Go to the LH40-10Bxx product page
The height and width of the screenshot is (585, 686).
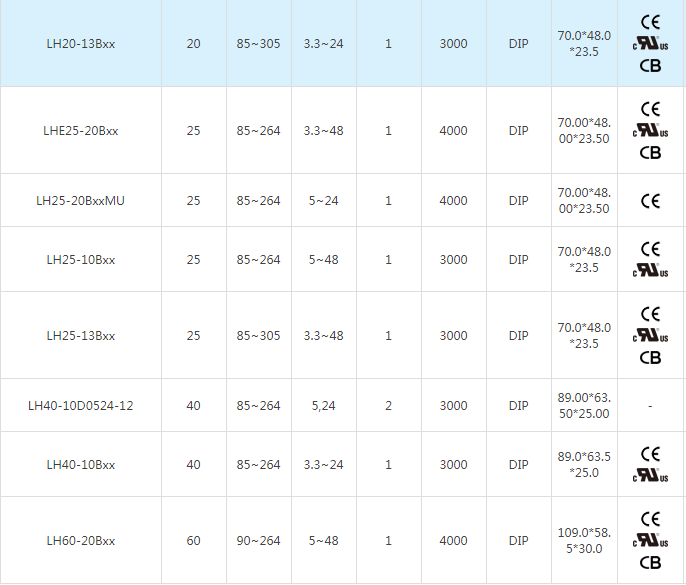point(81,465)
